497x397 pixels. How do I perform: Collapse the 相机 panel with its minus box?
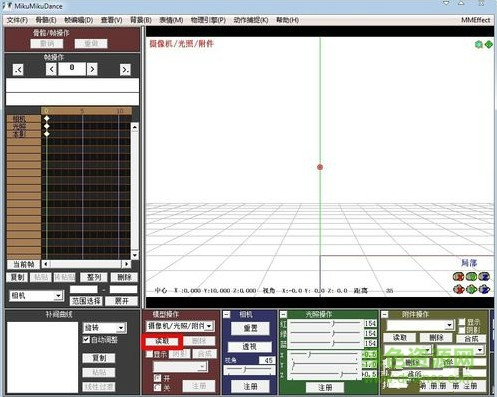(x=227, y=314)
